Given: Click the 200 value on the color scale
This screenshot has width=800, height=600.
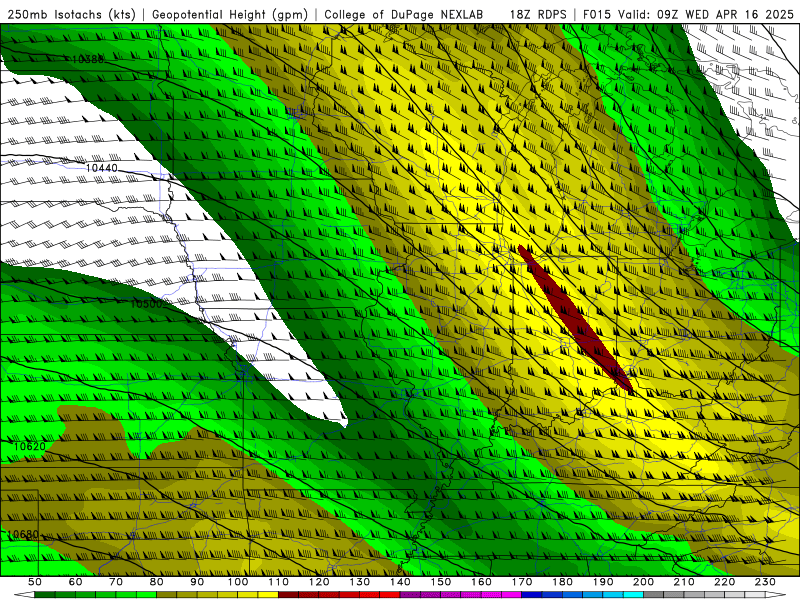Looking at the screenshot, I should point(643,582).
